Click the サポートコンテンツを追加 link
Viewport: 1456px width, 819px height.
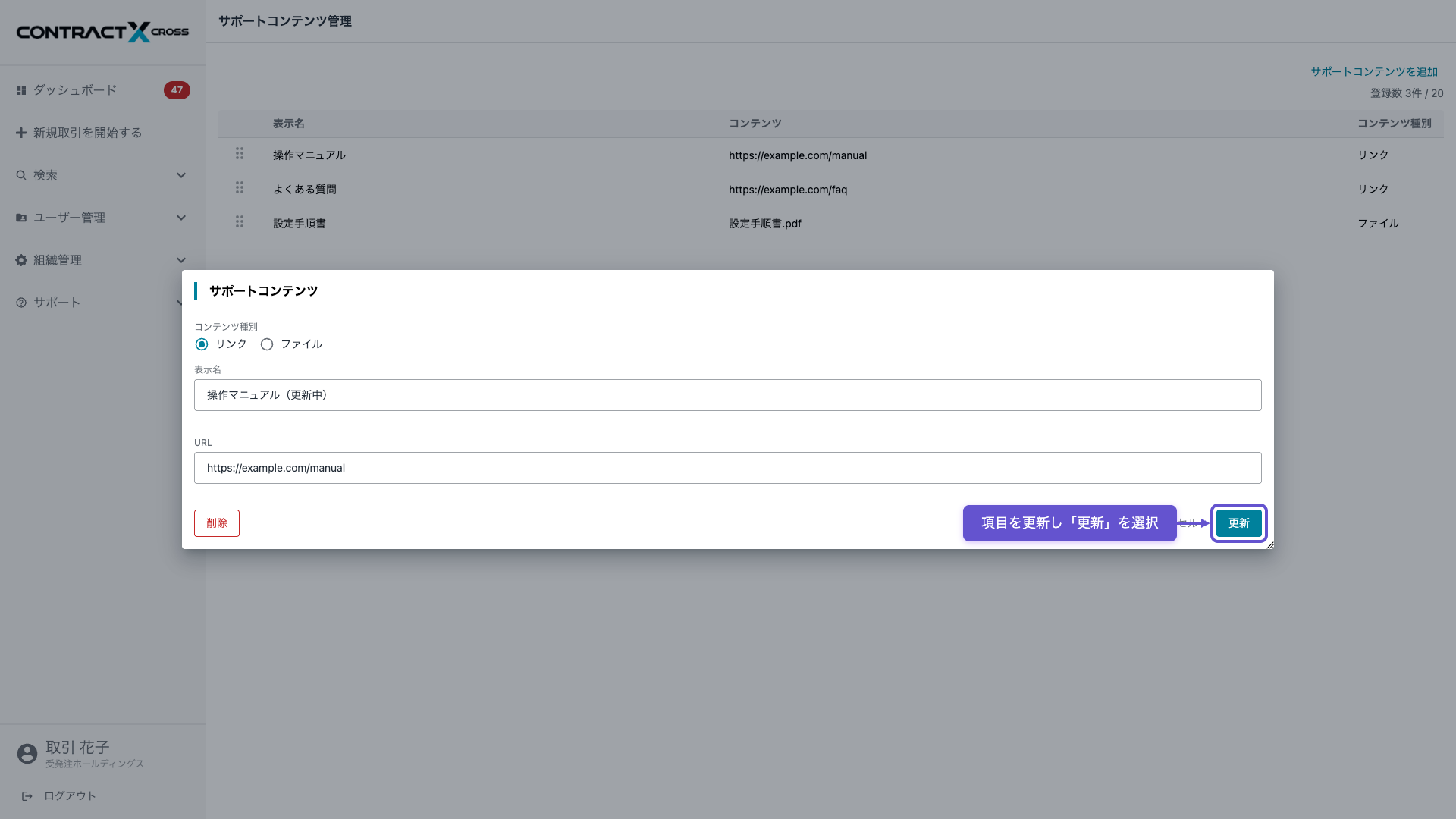tap(1374, 71)
